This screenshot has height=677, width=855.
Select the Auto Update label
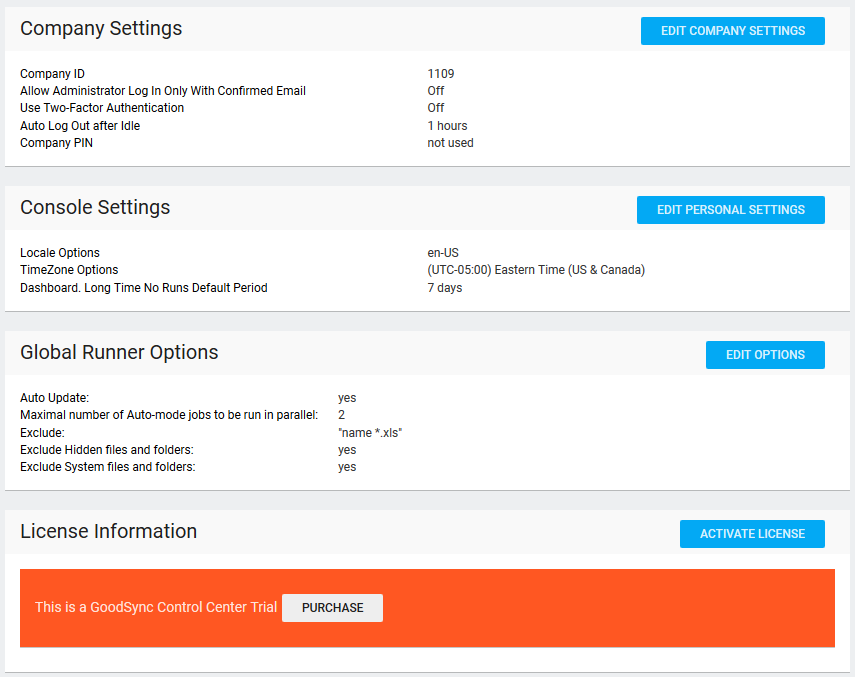[54, 398]
